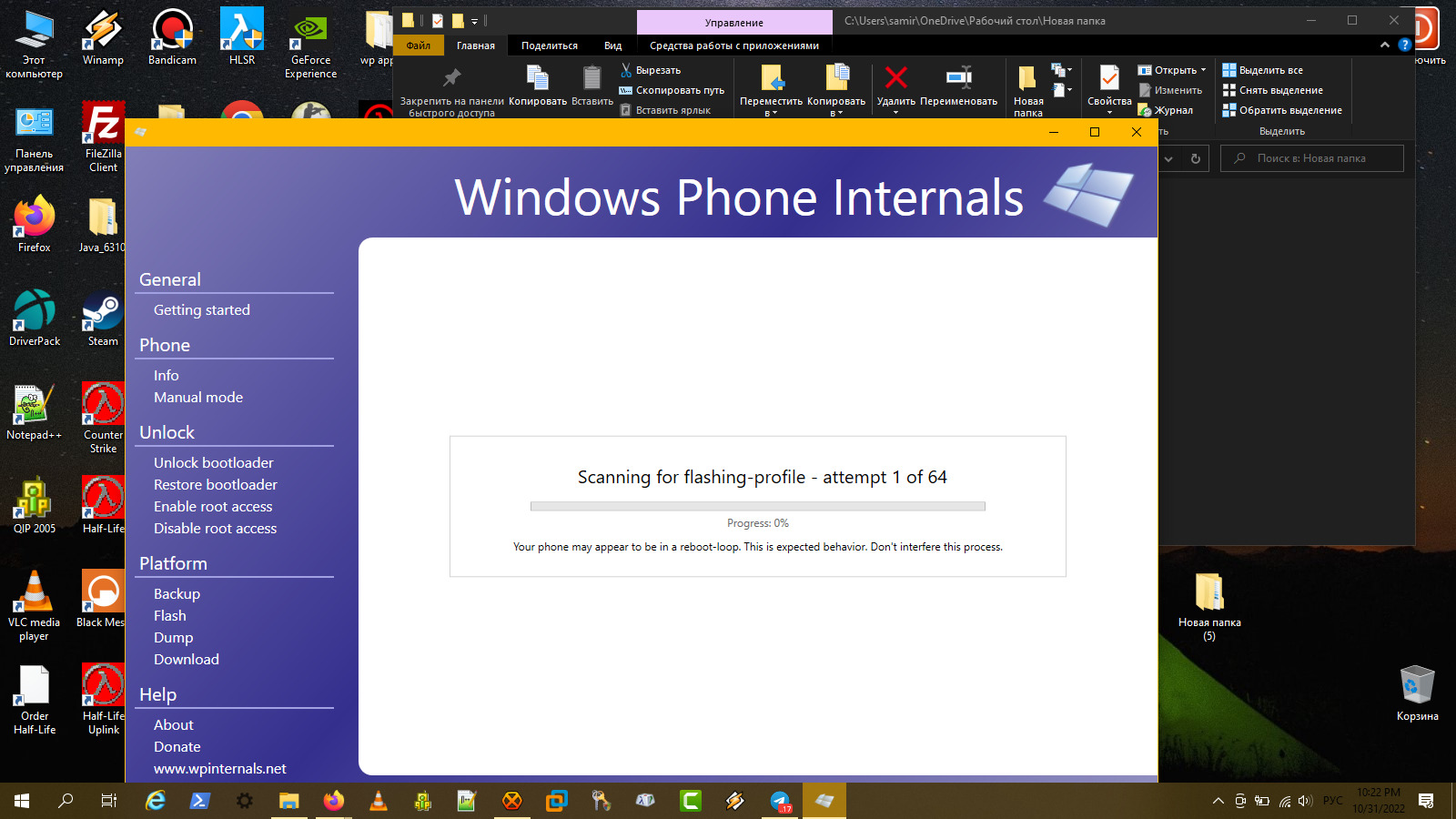Image resolution: width=1456 pixels, height=819 pixels.
Task: Click Вставить ярлык in ribbon
Action: [x=665, y=110]
